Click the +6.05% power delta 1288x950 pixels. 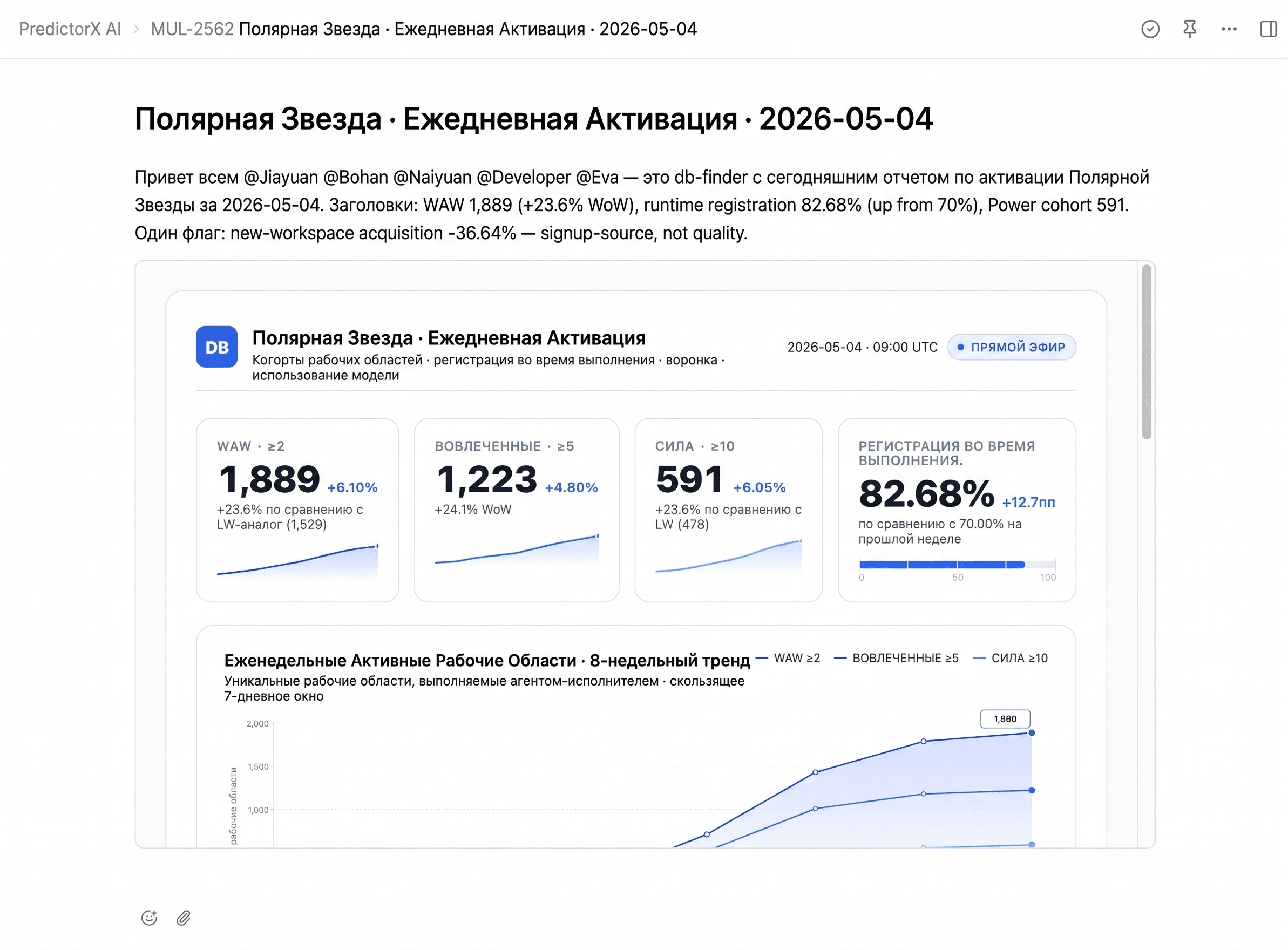pyautogui.click(x=759, y=487)
